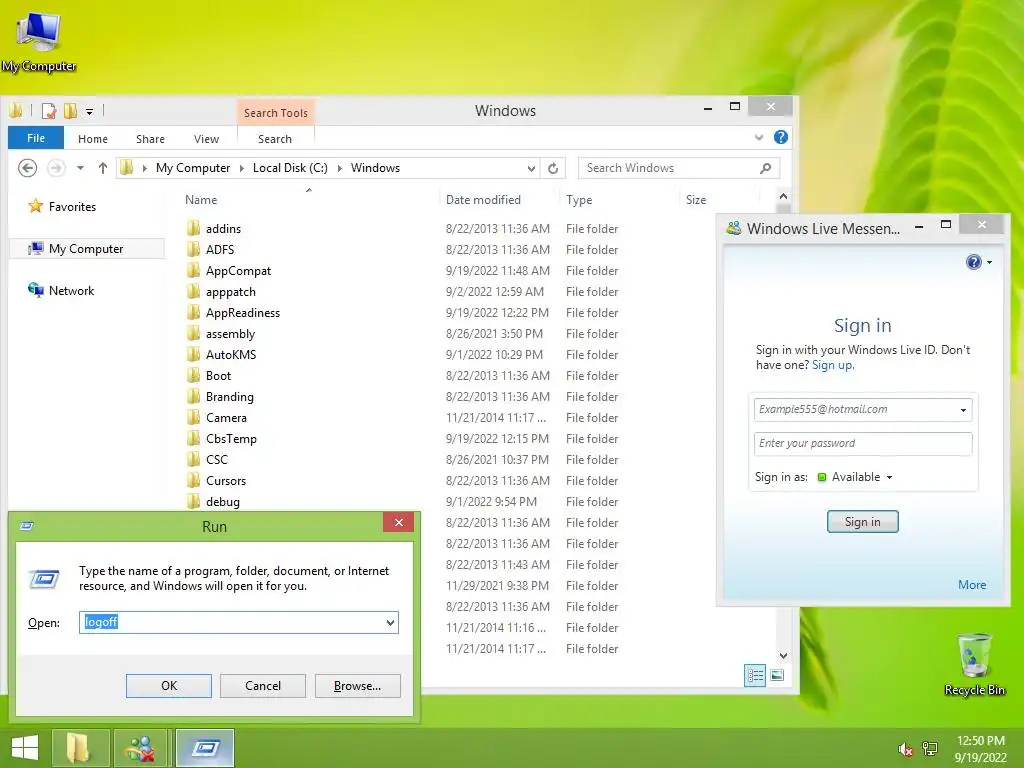
Task: Open the File ribbon tab
Action: pyautogui.click(x=36, y=138)
